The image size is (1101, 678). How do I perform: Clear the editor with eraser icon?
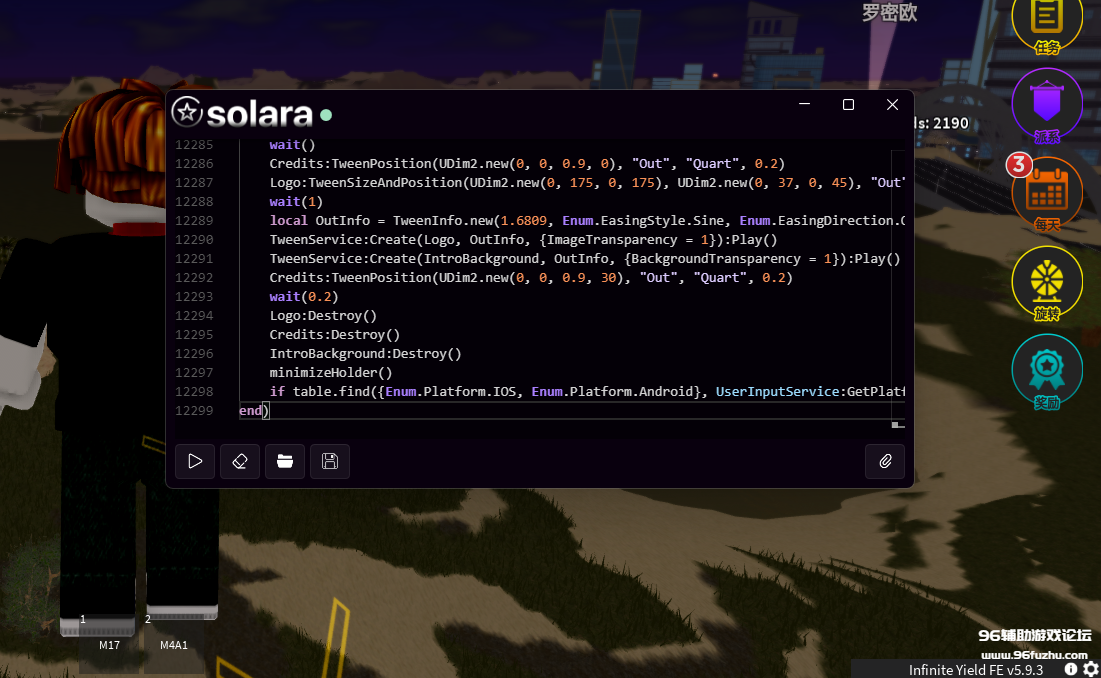(240, 461)
